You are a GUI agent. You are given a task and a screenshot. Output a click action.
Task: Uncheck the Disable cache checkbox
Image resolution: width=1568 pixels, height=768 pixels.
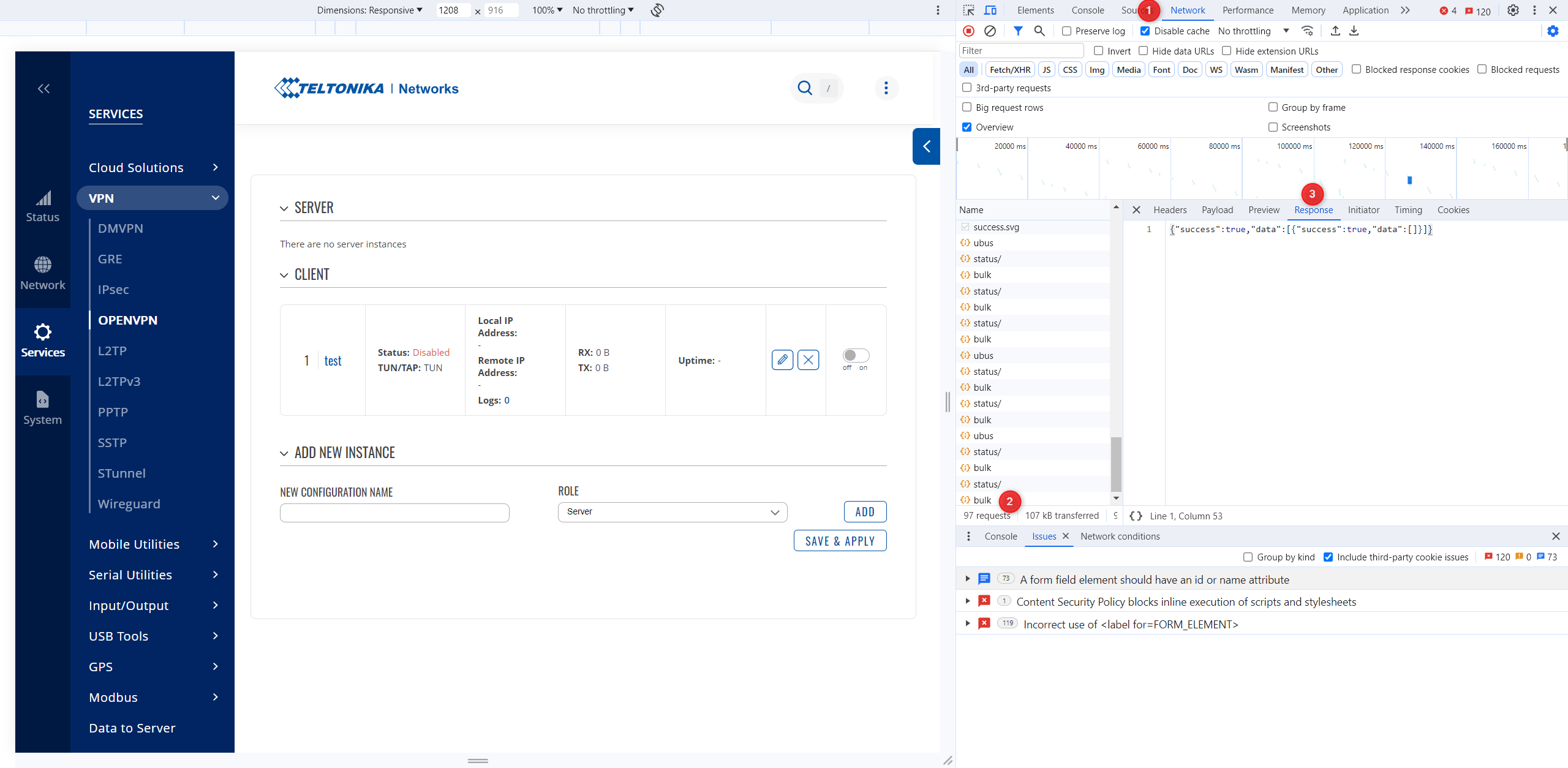pos(1145,31)
